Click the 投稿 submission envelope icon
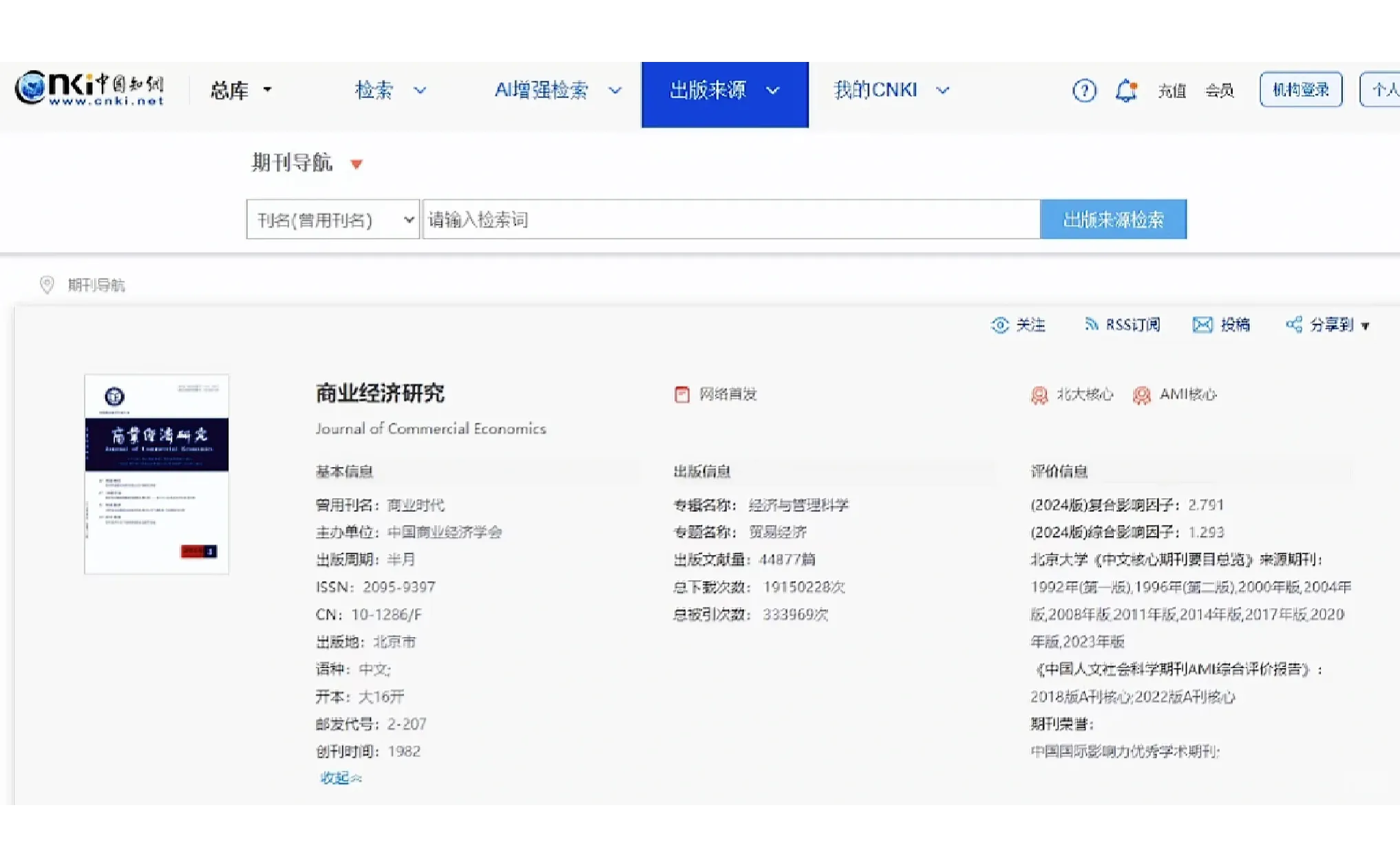1400x867 pixels. 1222,325
